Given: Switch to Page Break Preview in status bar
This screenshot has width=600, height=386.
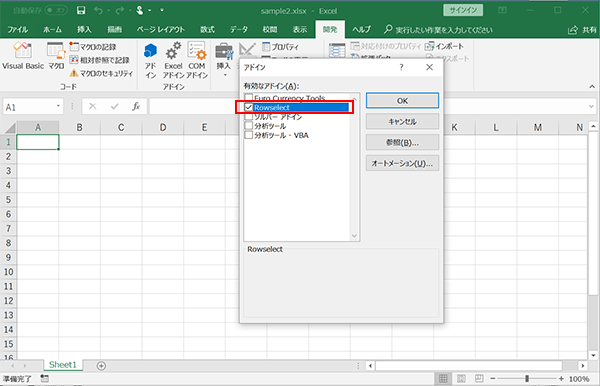Looking at the screenshot, I should (479, 379).
